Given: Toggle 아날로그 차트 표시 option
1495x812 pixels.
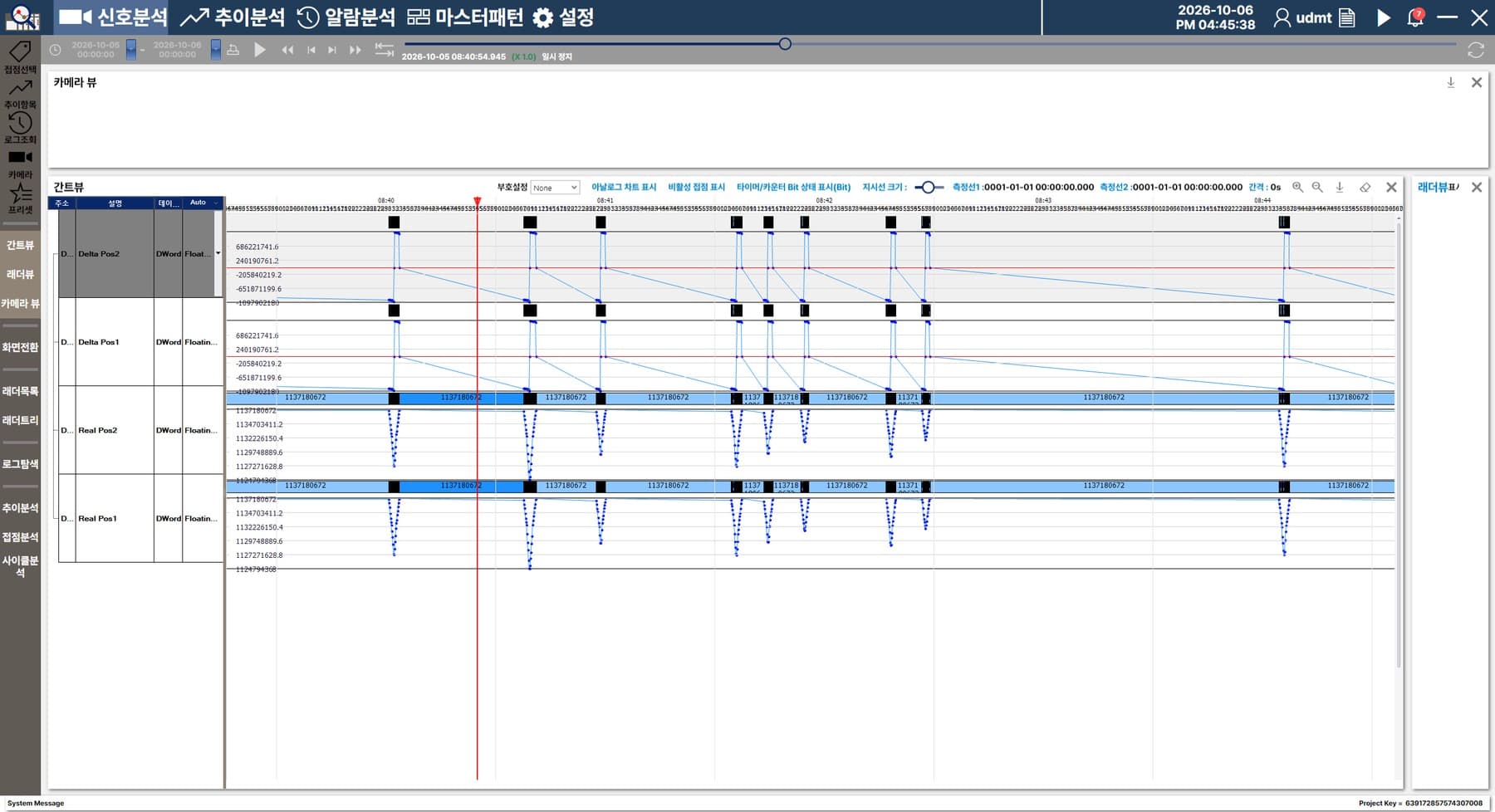Looking at the screenshot, I should point(624,188).
